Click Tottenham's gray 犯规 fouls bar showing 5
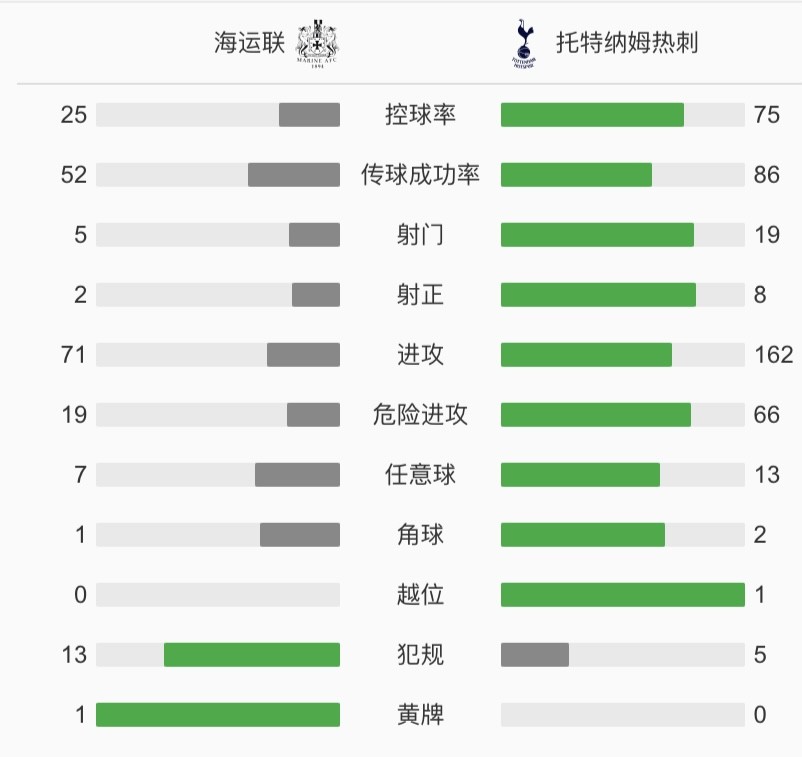 click(x=535, y=655)
